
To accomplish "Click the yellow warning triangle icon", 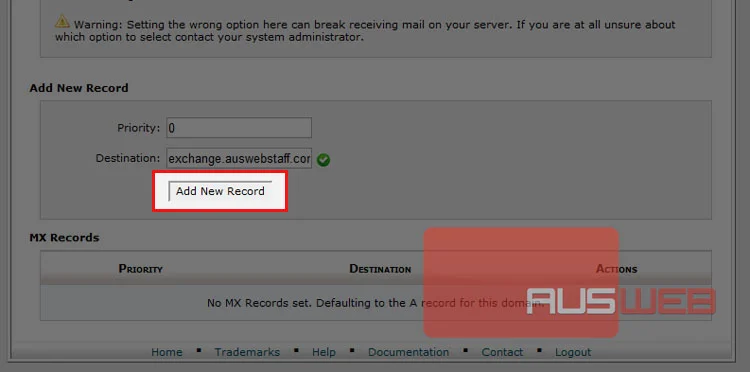I will pos(62,22).
